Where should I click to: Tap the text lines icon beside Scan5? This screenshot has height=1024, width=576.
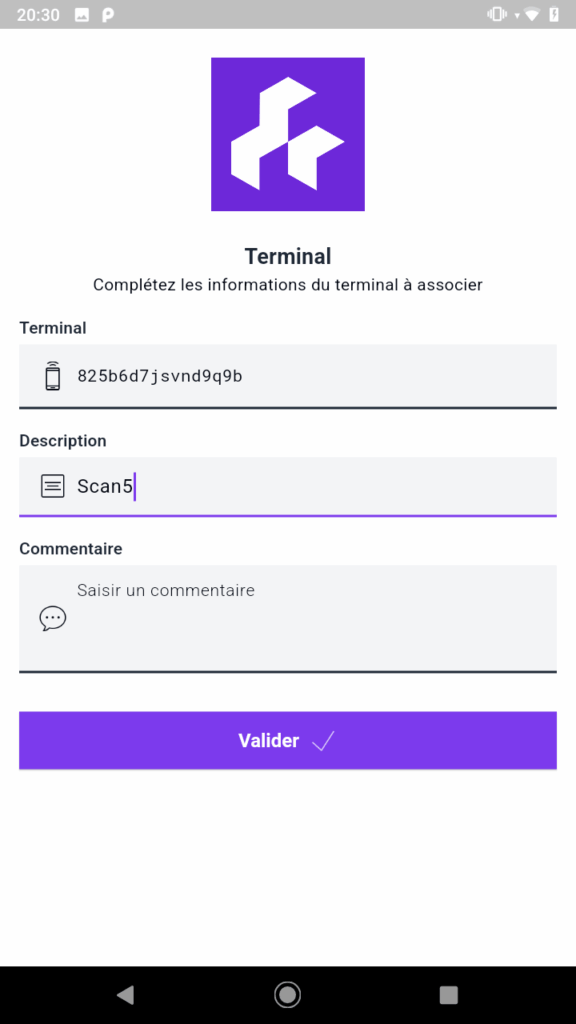(x=53, y=486)
